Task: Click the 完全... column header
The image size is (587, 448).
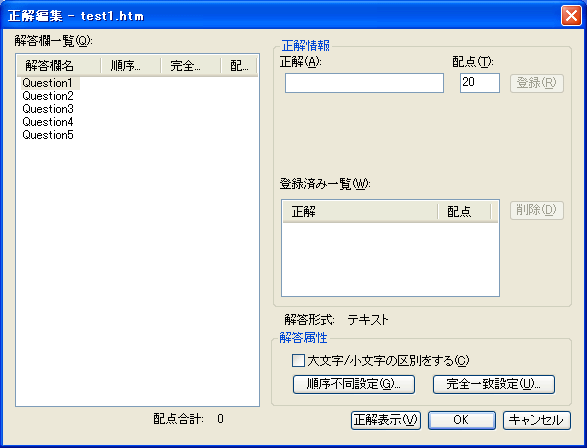Action: click(191, 66)
